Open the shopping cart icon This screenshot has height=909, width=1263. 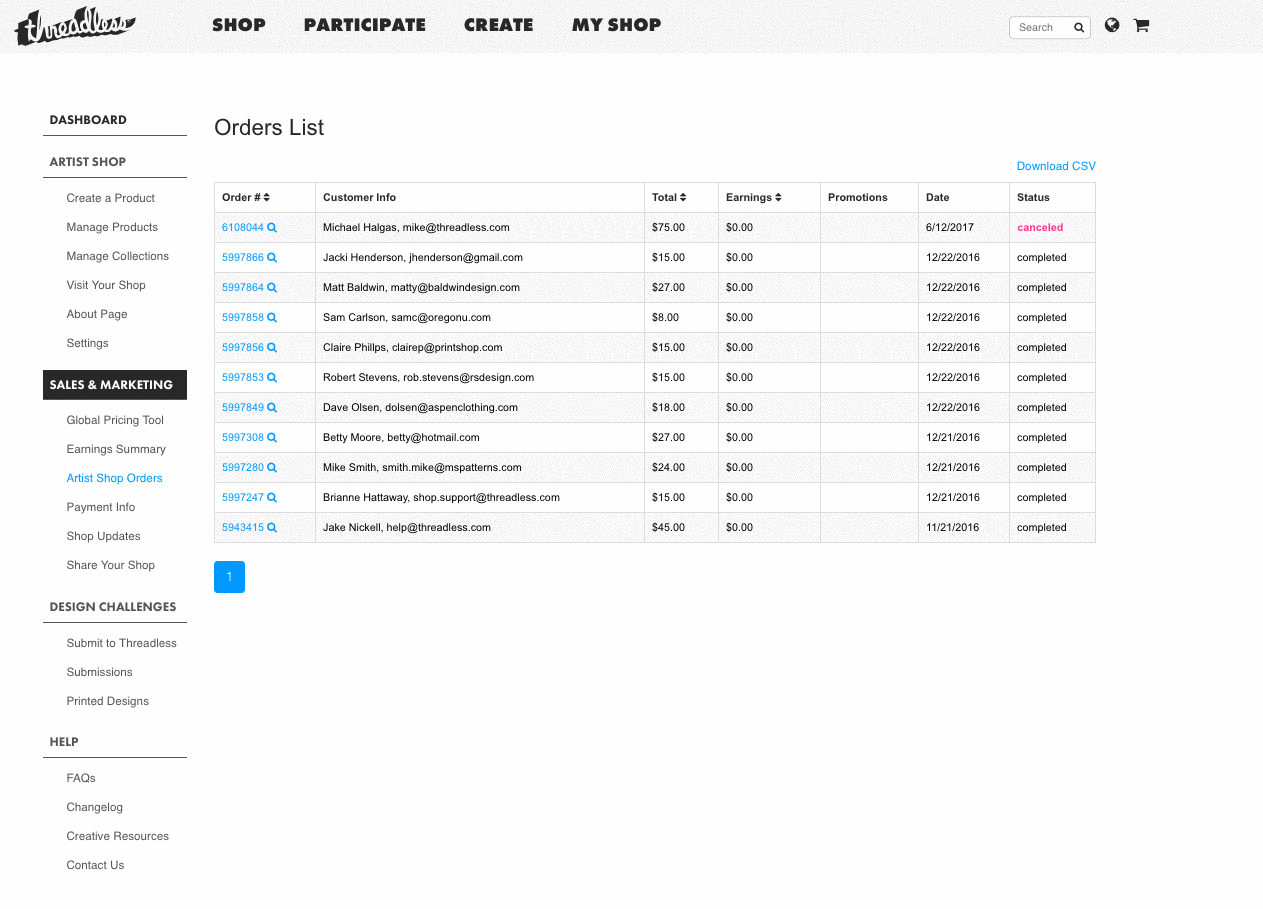pyautogui.click(x=1141, y=25)
